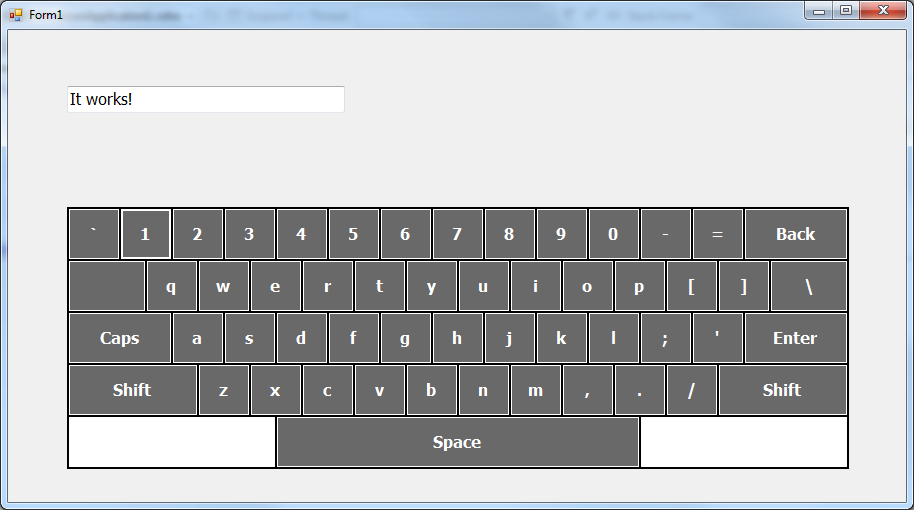Image resolution: width=914 pixels, height=510 pixels.
Task: Click the number 8 key
Action: pos(509,234)
